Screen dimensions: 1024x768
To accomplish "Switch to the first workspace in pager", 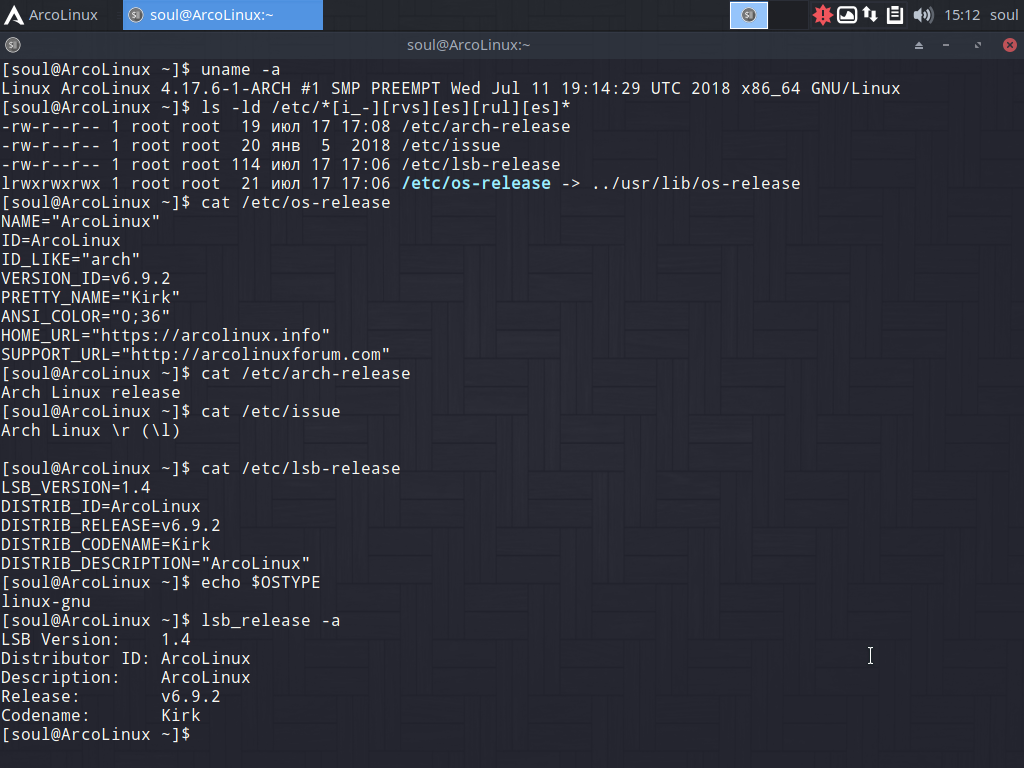I will click(748, 15).
